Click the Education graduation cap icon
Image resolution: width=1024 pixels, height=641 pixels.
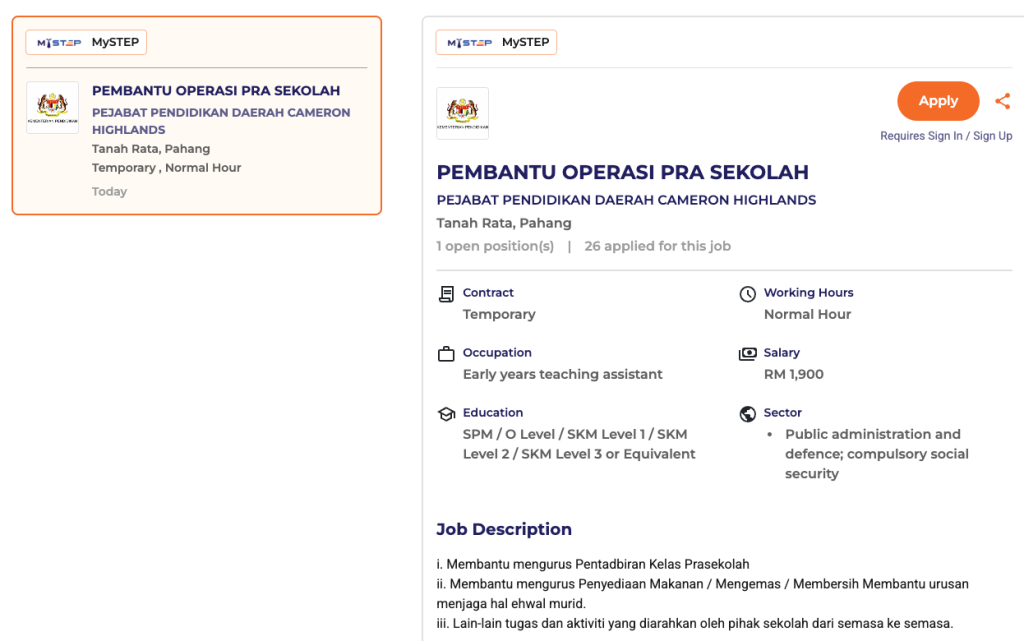(446, 414)
